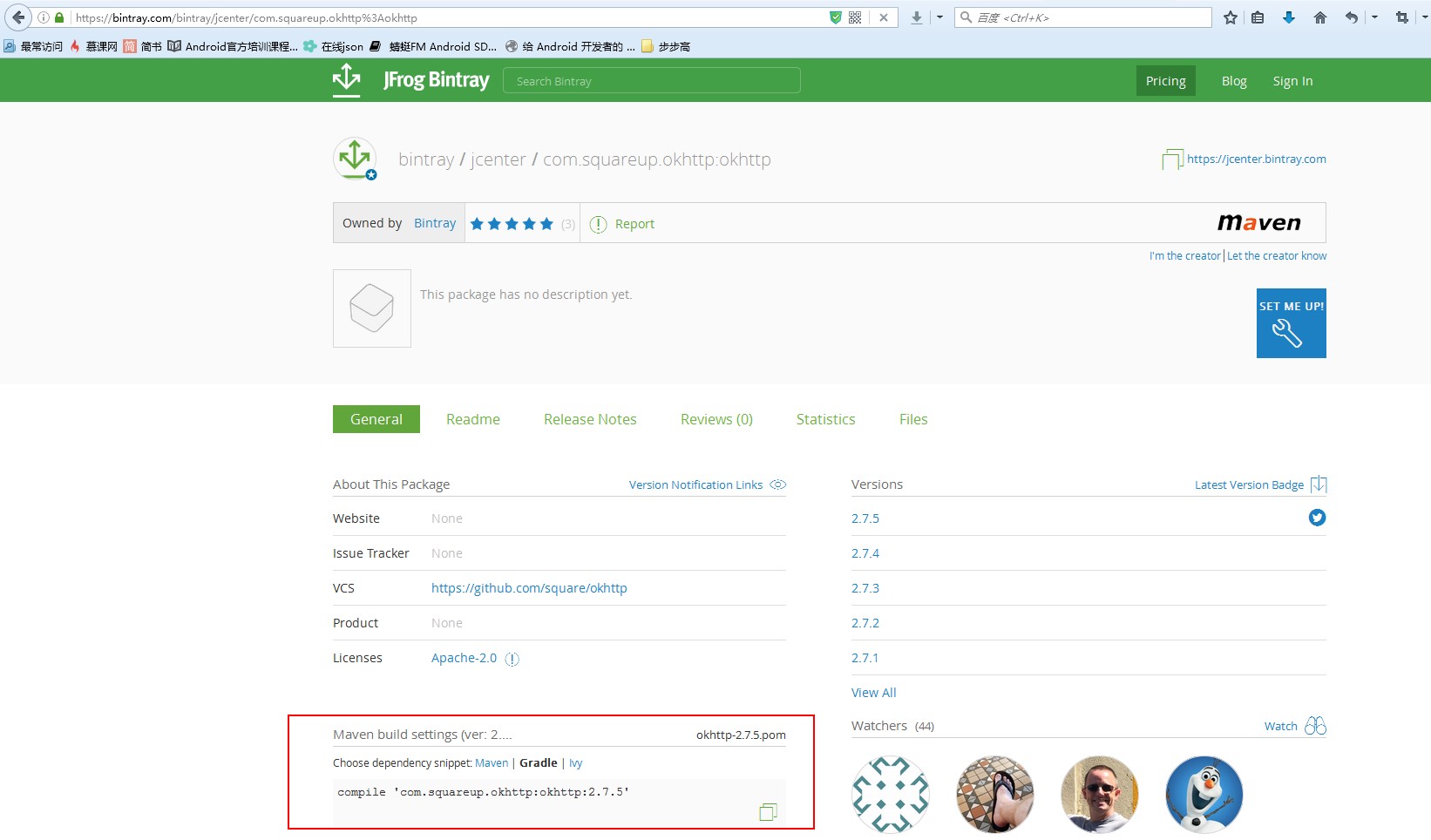Click the Report link
The width and height of the screenshot is (1431, 840).
point(634,224)
